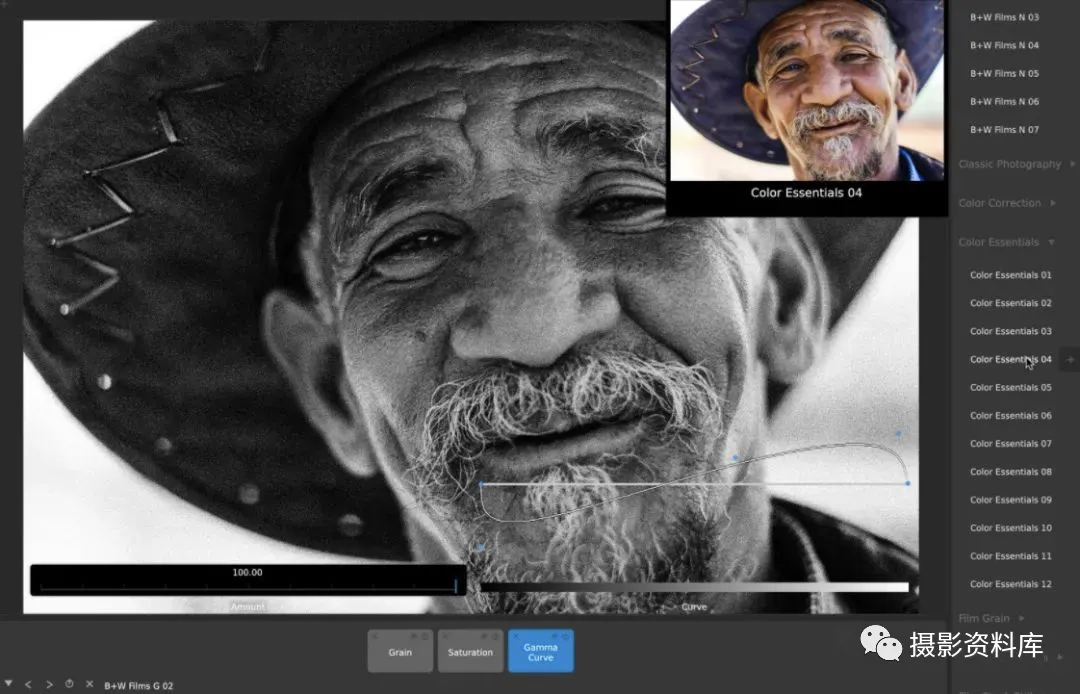Go to next preset with right arrow
Image resolution: width=1080 pixels, height=694 pixels.
point(49,684)
